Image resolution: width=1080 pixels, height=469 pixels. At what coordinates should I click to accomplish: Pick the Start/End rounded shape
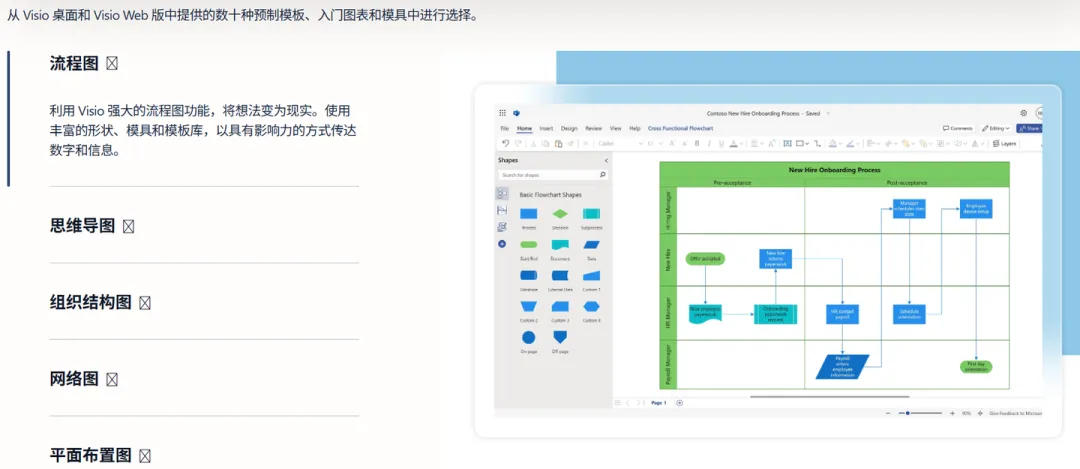[x=528, y=244]
